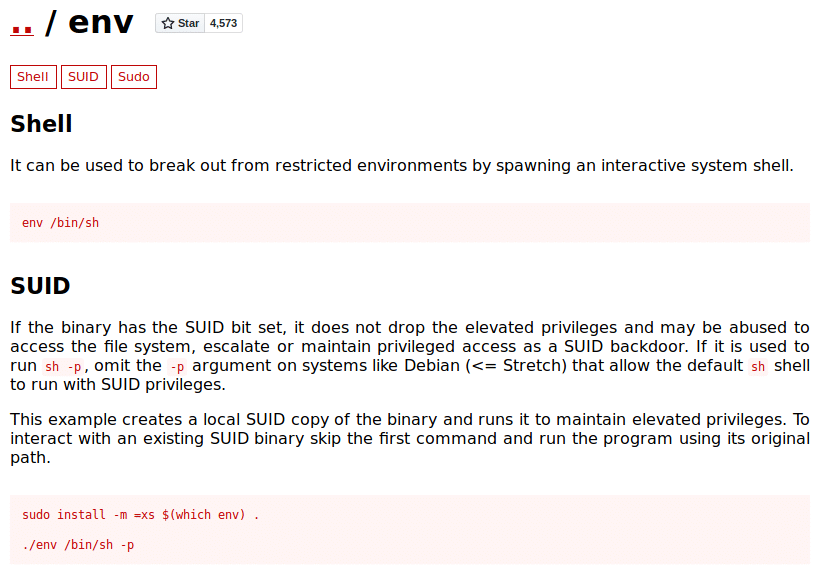Click the 'This example creates a local SUID' paragraph
Screen dimensions: 824x566
[x=410, y=438]
